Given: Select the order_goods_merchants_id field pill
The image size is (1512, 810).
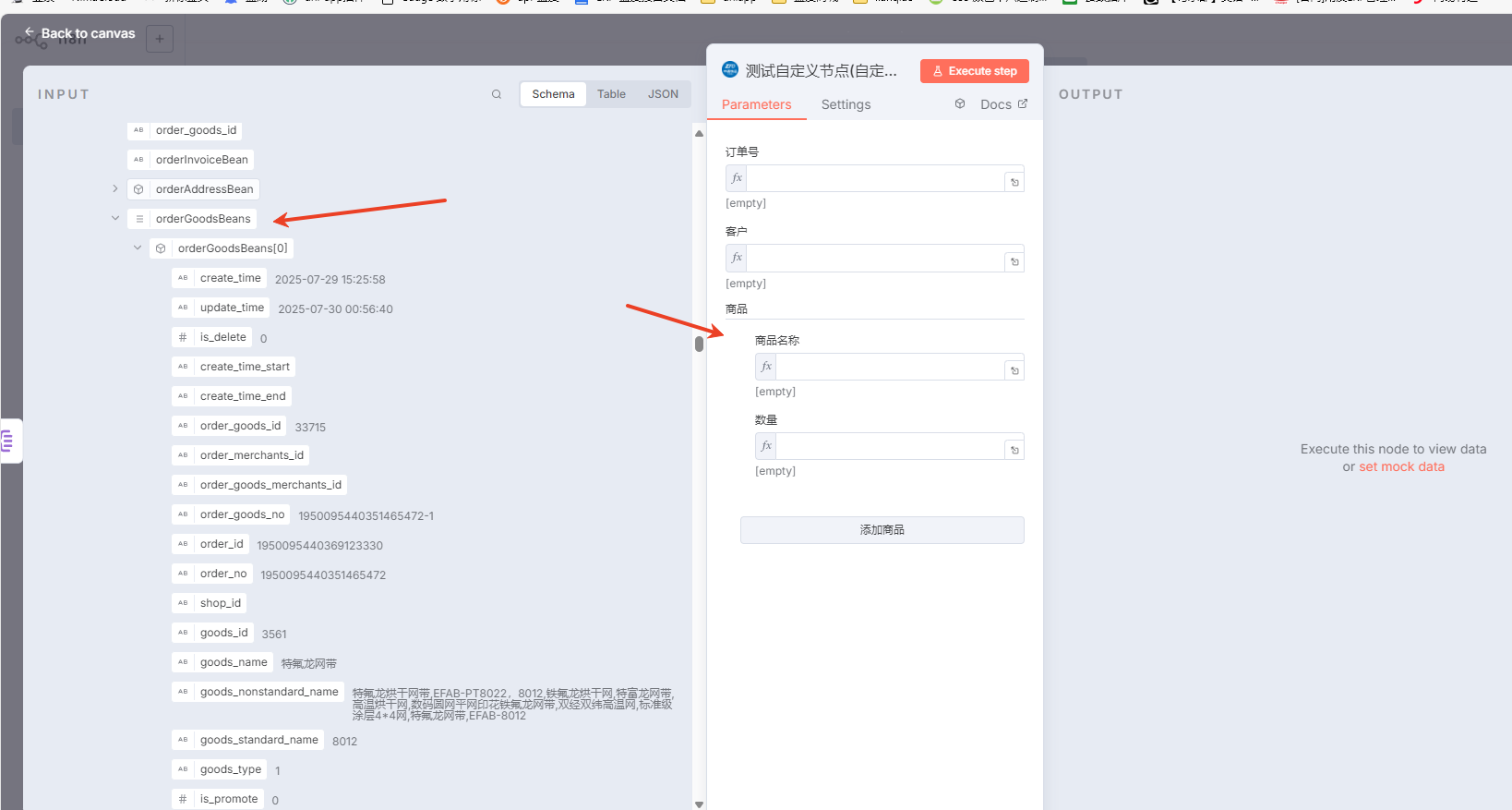Looking at the screenshot, I should [x=259, y=485].
